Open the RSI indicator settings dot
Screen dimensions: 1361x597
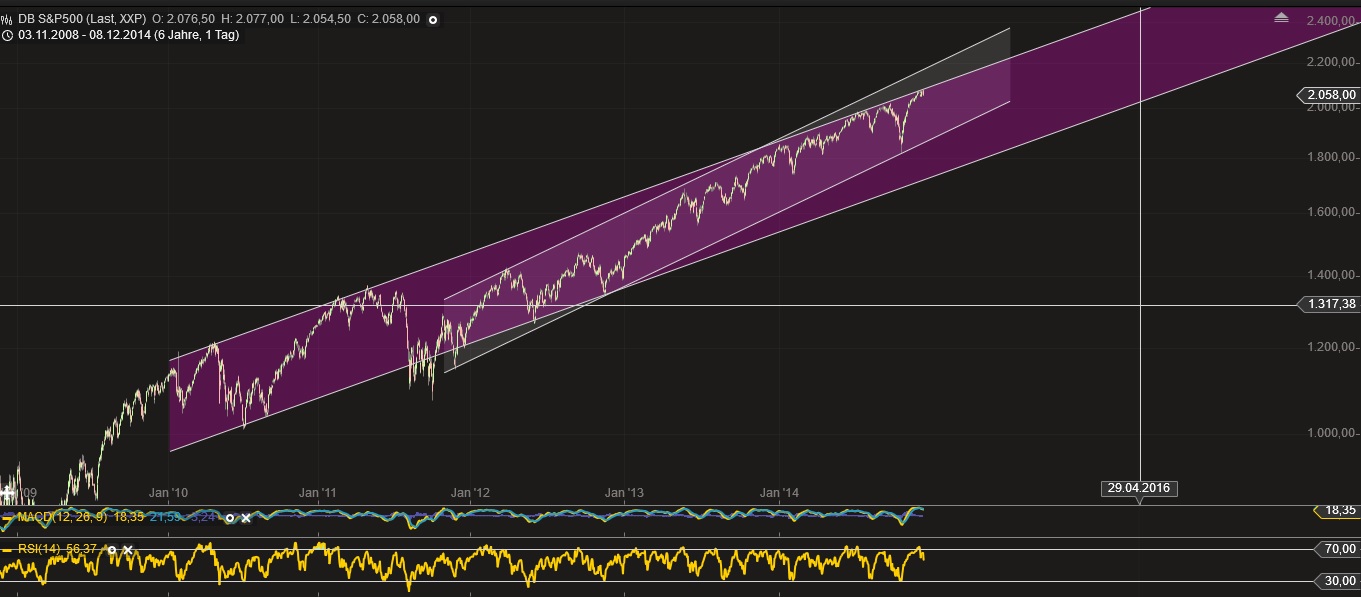click(x=113, y=550)
